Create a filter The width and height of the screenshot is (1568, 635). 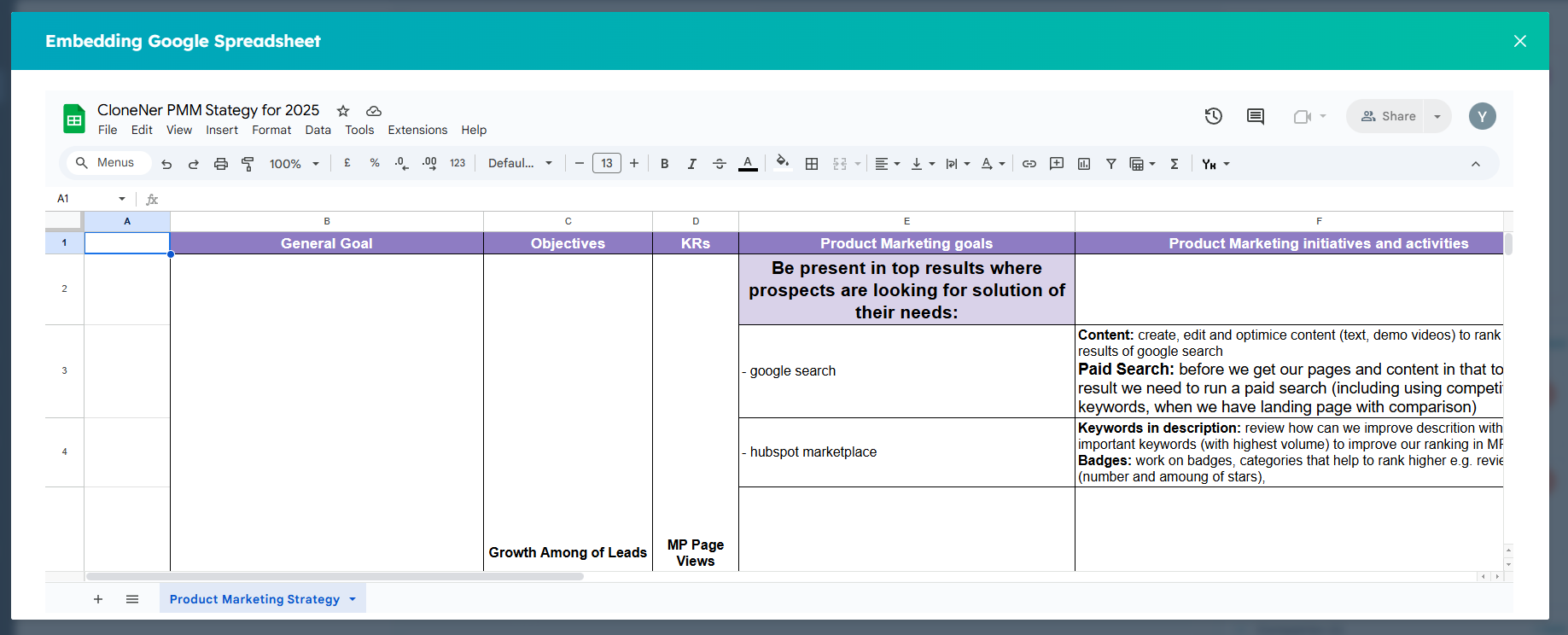(x=1111, y=164)
